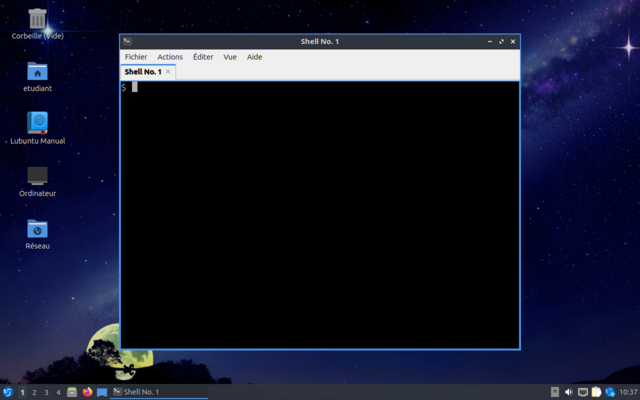Close the Shell No. 1 tab
The width and height of the screenshot is (640, 400).
pos(168,71)
